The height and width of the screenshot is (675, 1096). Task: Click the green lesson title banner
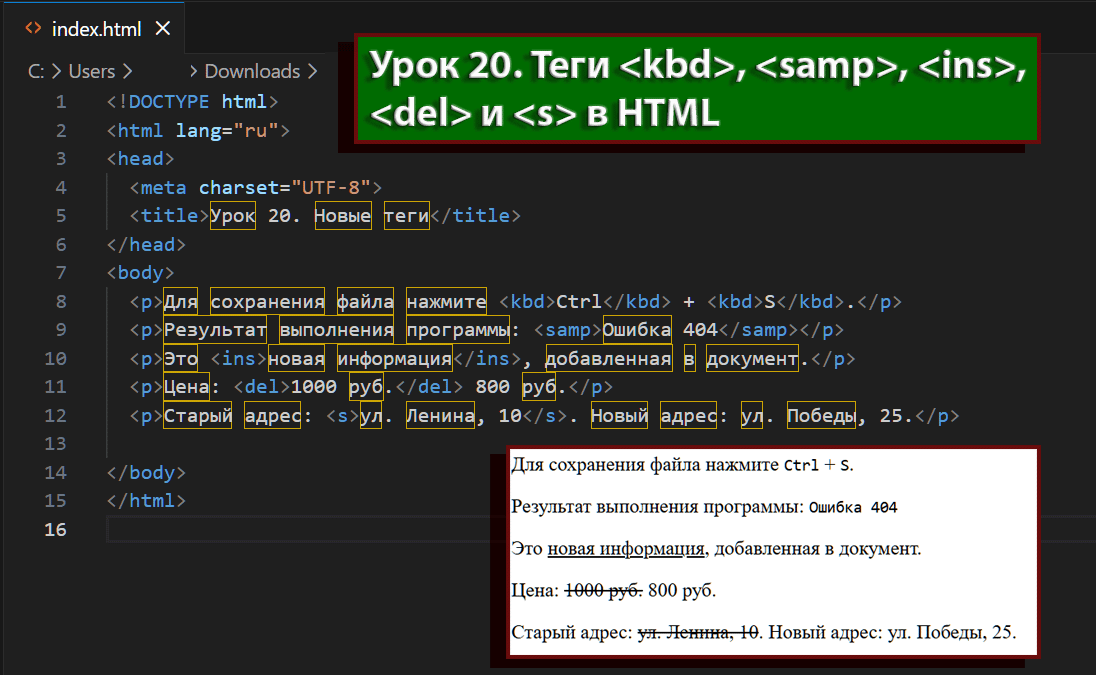tap(698, 90)
